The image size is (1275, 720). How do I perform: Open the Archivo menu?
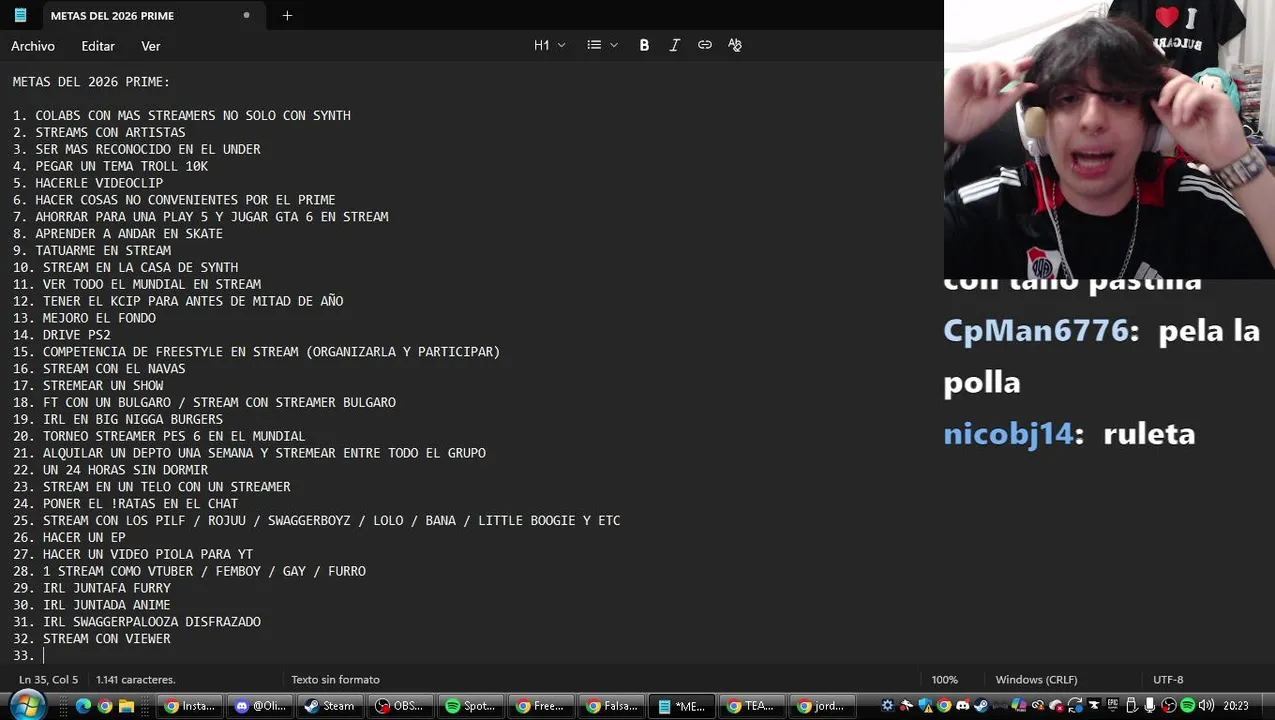(x=33, y=46)
